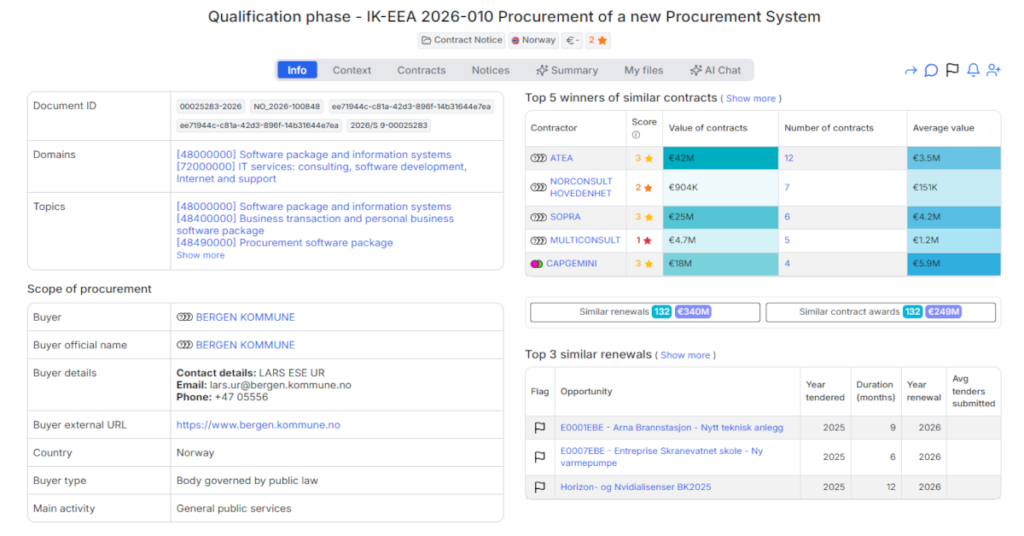Screen dimensions: 1024x536
Task: Open Buyer official name BERGEN KOMMUNE link
Action: (x=246, y=345)
